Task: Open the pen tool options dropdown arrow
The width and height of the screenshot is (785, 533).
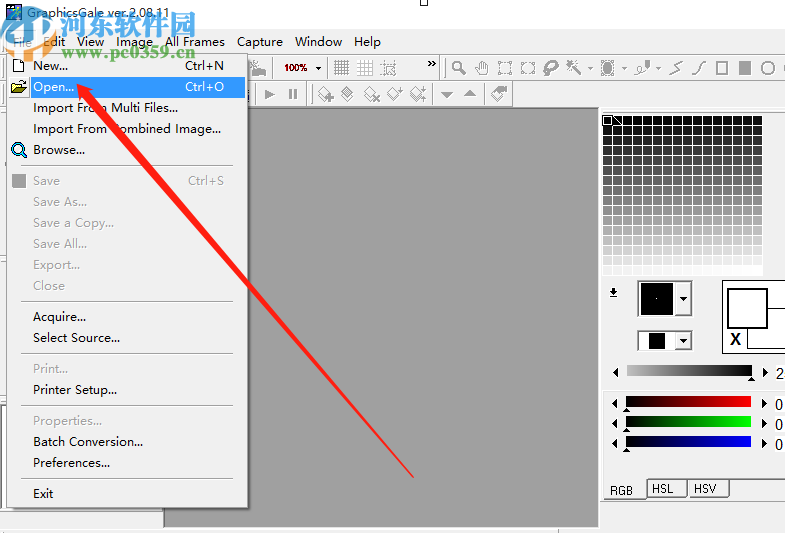Action: click(658, 68)
